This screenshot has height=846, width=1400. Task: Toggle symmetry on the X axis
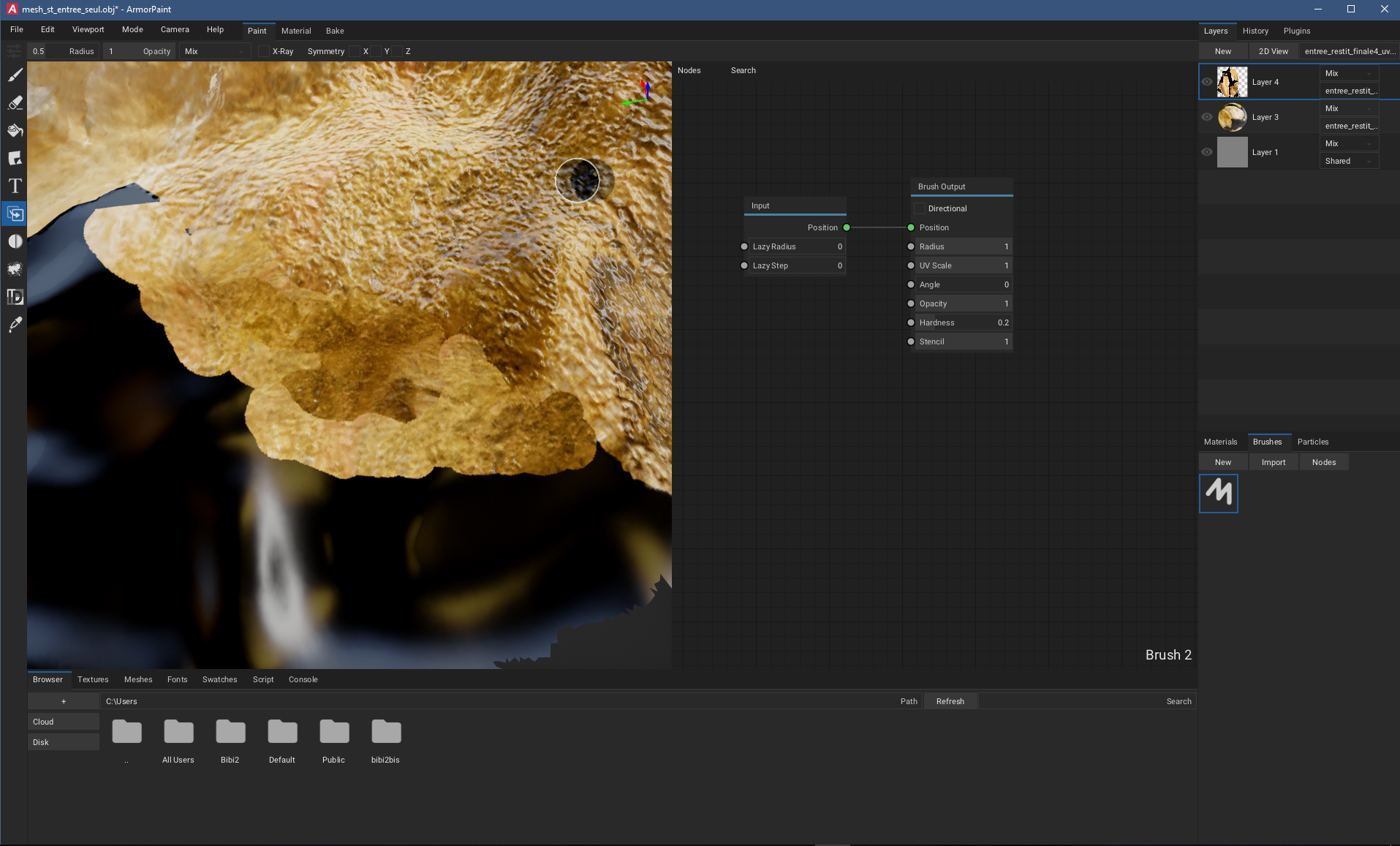(355, 51)
